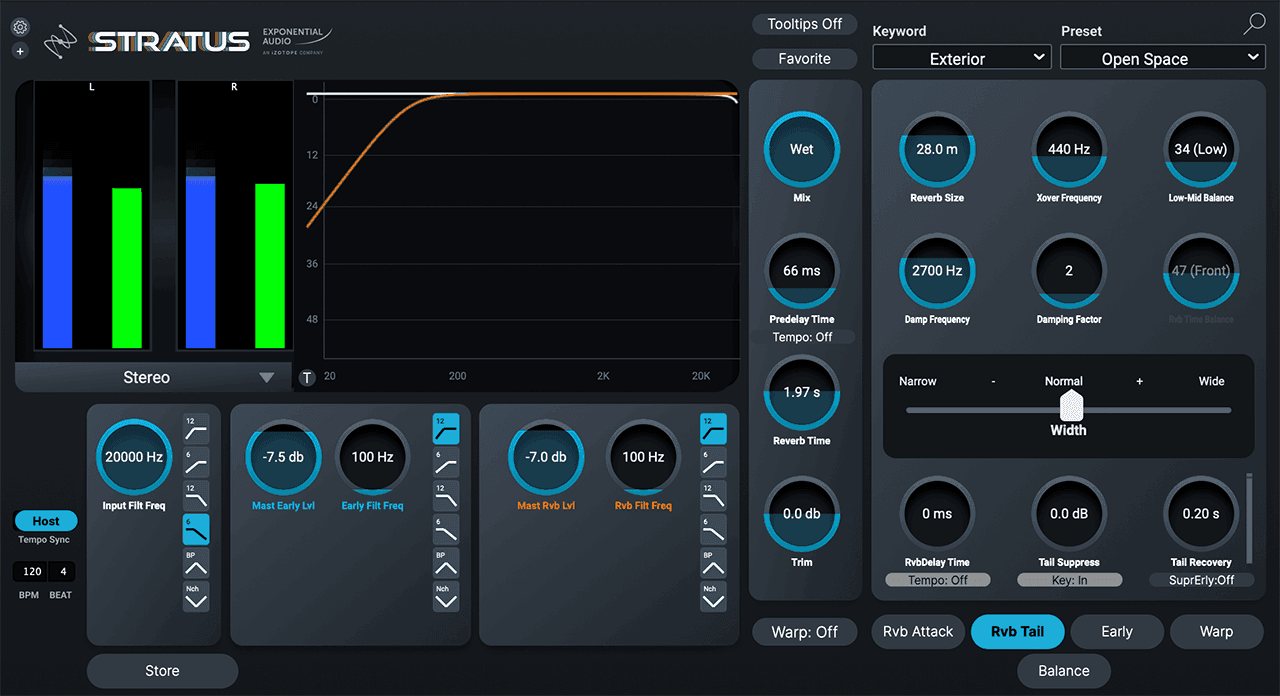
Task: Toggle Tempo: Off under Predelay Time
Action: pyautogui.click(x=802, y=337)
